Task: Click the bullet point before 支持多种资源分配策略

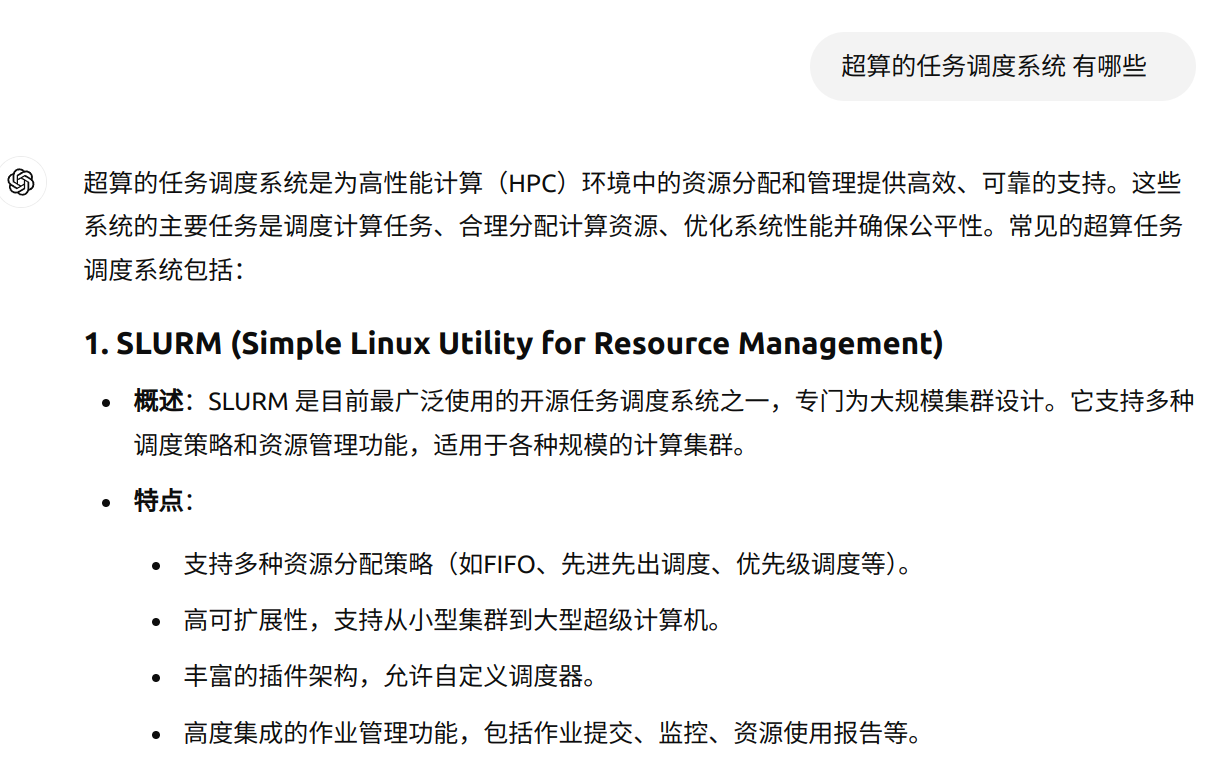Action: [x=156, y=566]
